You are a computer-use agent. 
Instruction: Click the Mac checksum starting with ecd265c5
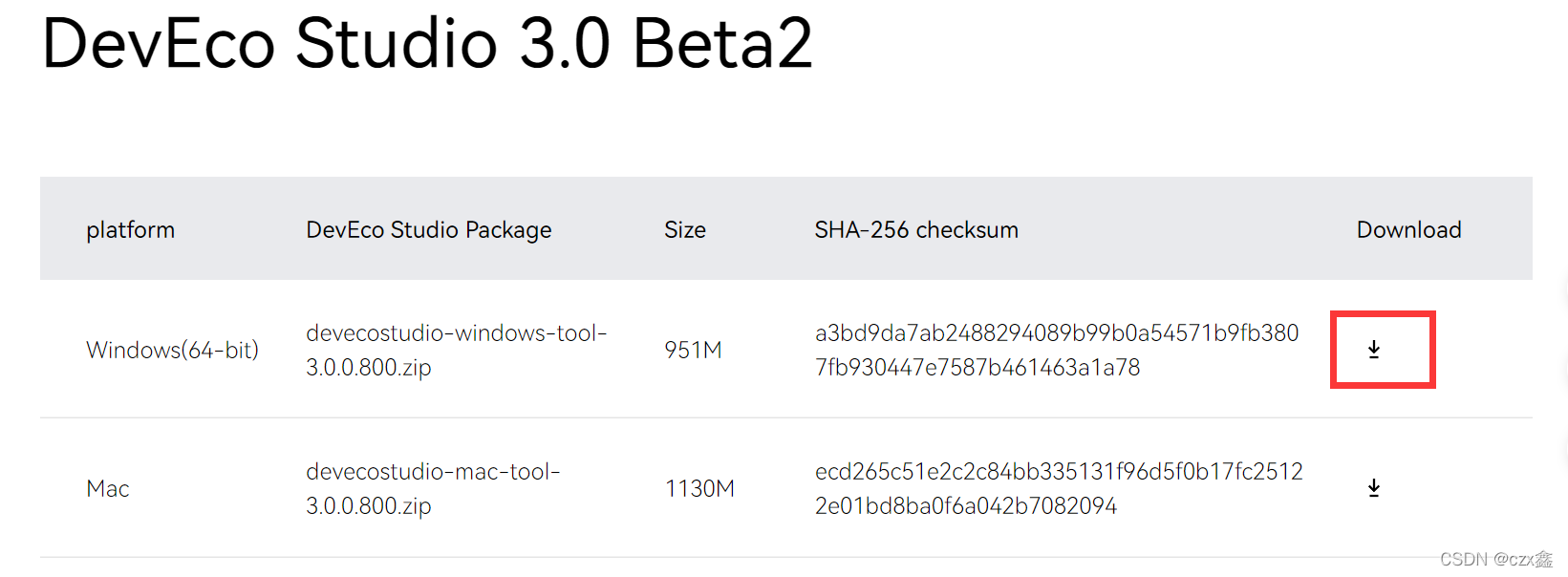[x=1058, y=488]
